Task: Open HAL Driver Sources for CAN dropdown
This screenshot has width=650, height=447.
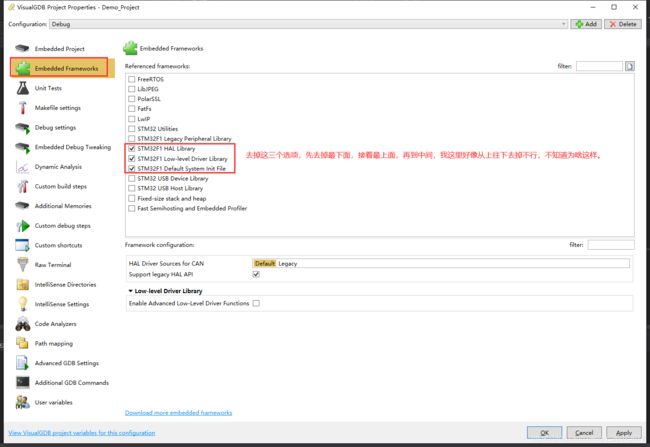Action: click(441, 263)
